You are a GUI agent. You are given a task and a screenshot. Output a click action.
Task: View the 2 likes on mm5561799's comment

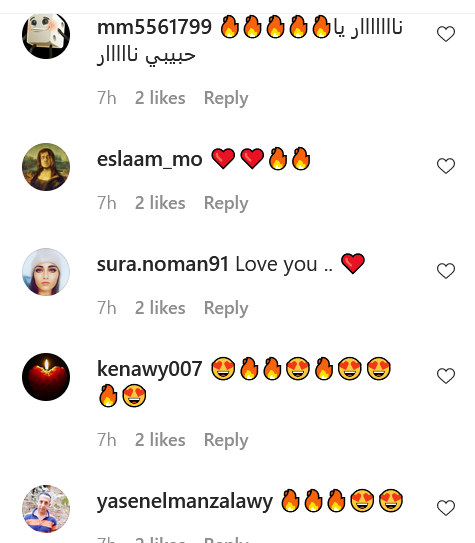click(x=160, y=98)
